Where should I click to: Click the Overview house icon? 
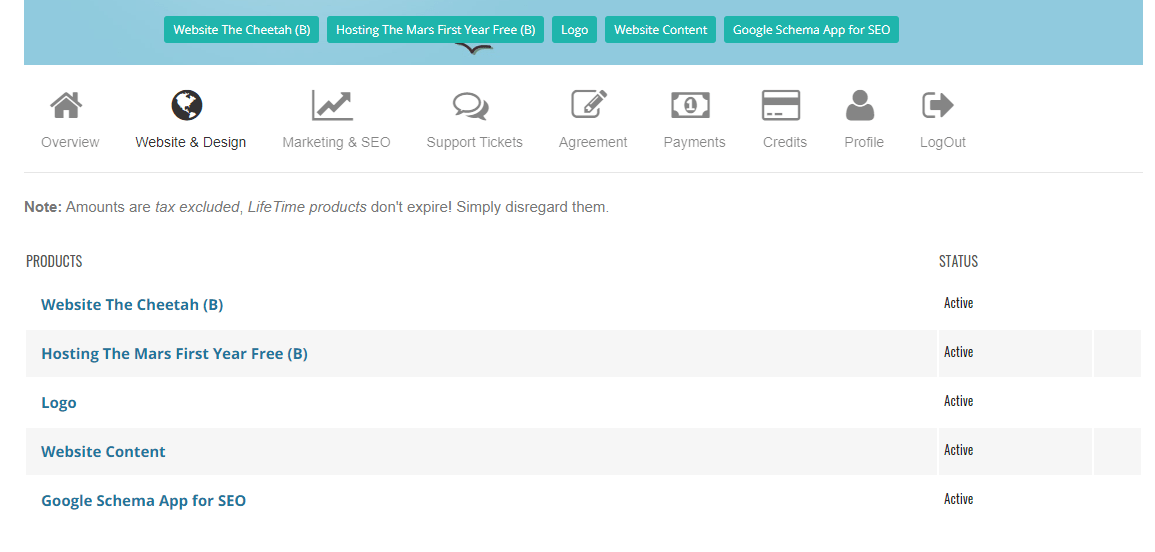67,105
